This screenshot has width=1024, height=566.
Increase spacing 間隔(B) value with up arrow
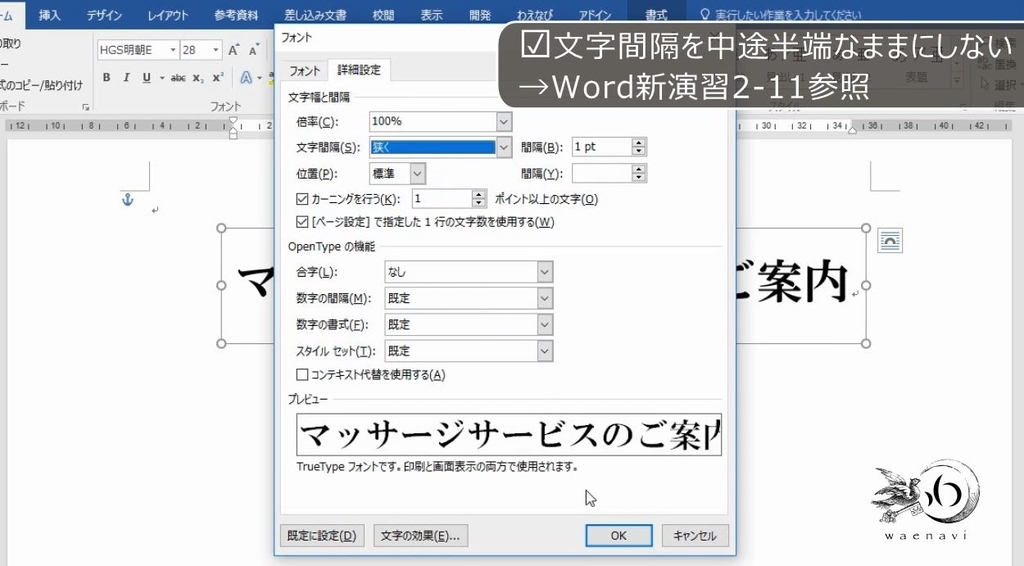(639, 142)
